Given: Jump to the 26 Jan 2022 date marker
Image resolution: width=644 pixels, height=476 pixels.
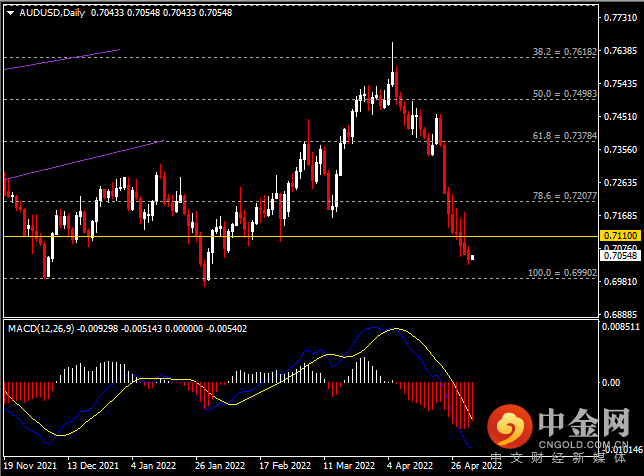Looking at the screenshot, I should click(220, 466).
